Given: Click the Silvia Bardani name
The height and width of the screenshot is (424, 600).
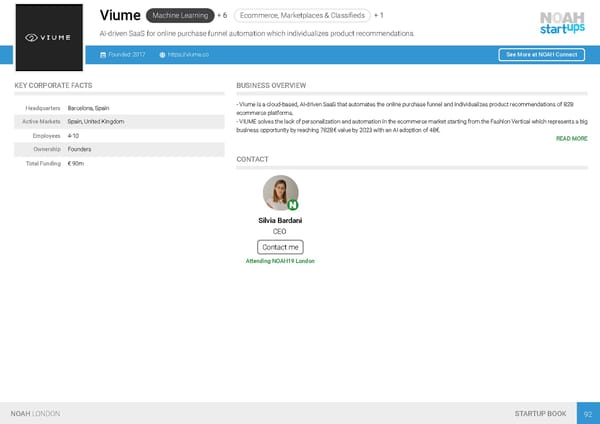Looking at the screenshot, I should (280, 219).
